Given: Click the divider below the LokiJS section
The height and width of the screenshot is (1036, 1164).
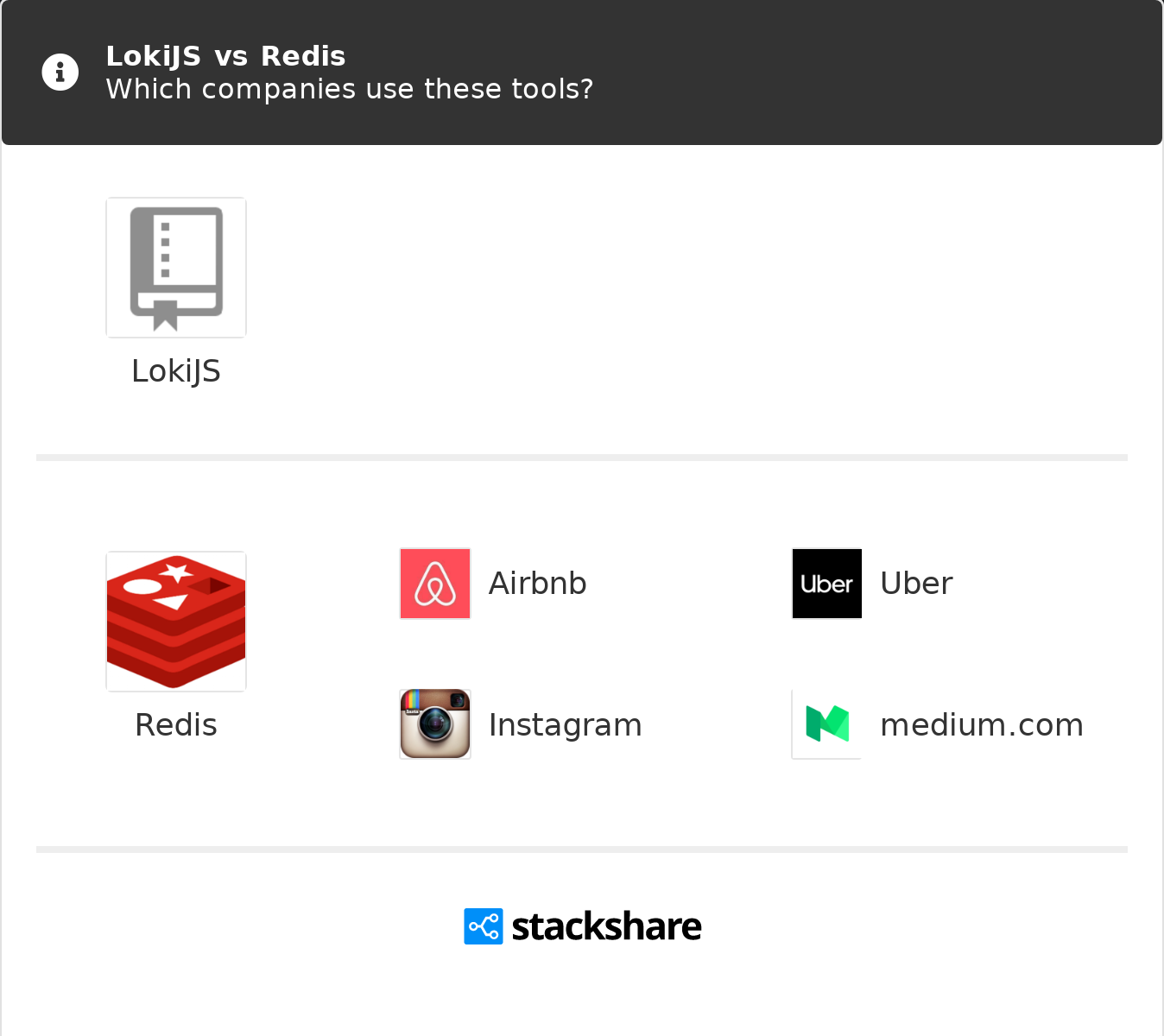Looking at the screenshot, I should [582, 458].
